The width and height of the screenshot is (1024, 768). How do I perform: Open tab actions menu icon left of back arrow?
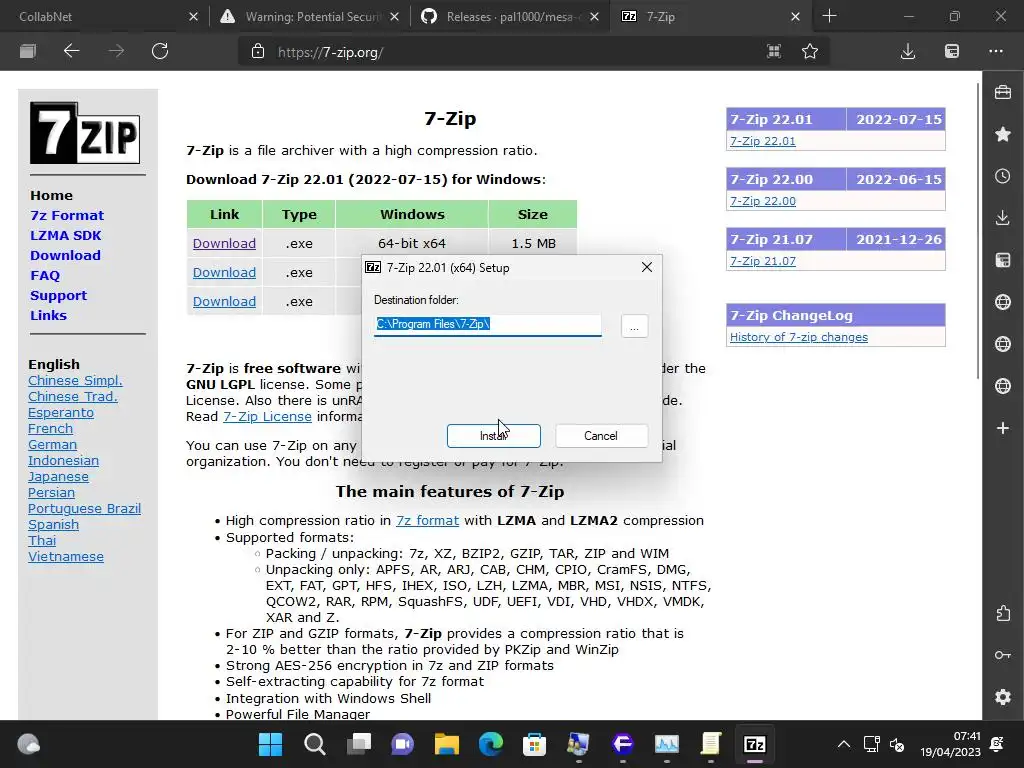[x=27, y=52]
